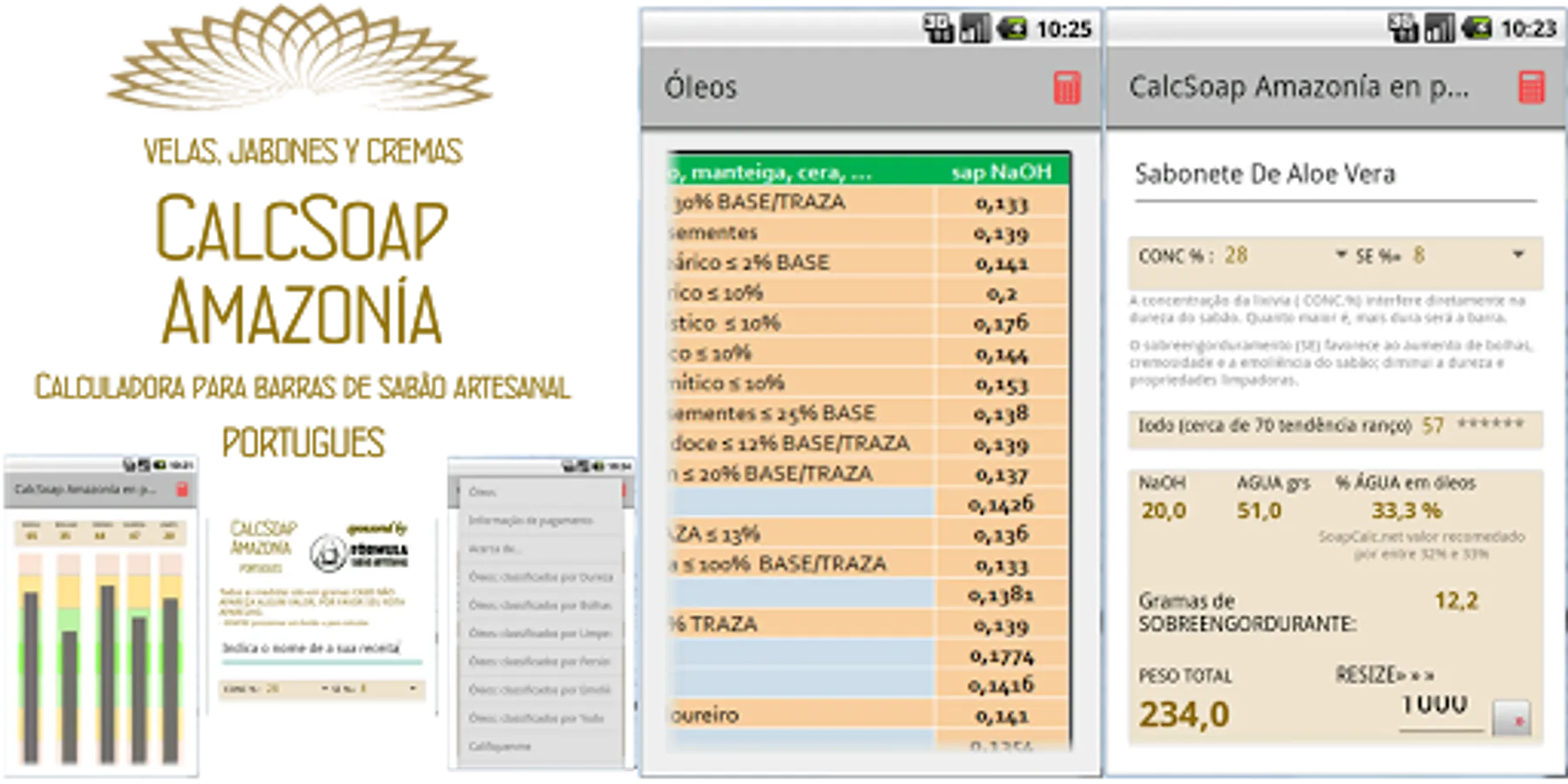Click the RESIZE label

click(x=1384, y=675)
